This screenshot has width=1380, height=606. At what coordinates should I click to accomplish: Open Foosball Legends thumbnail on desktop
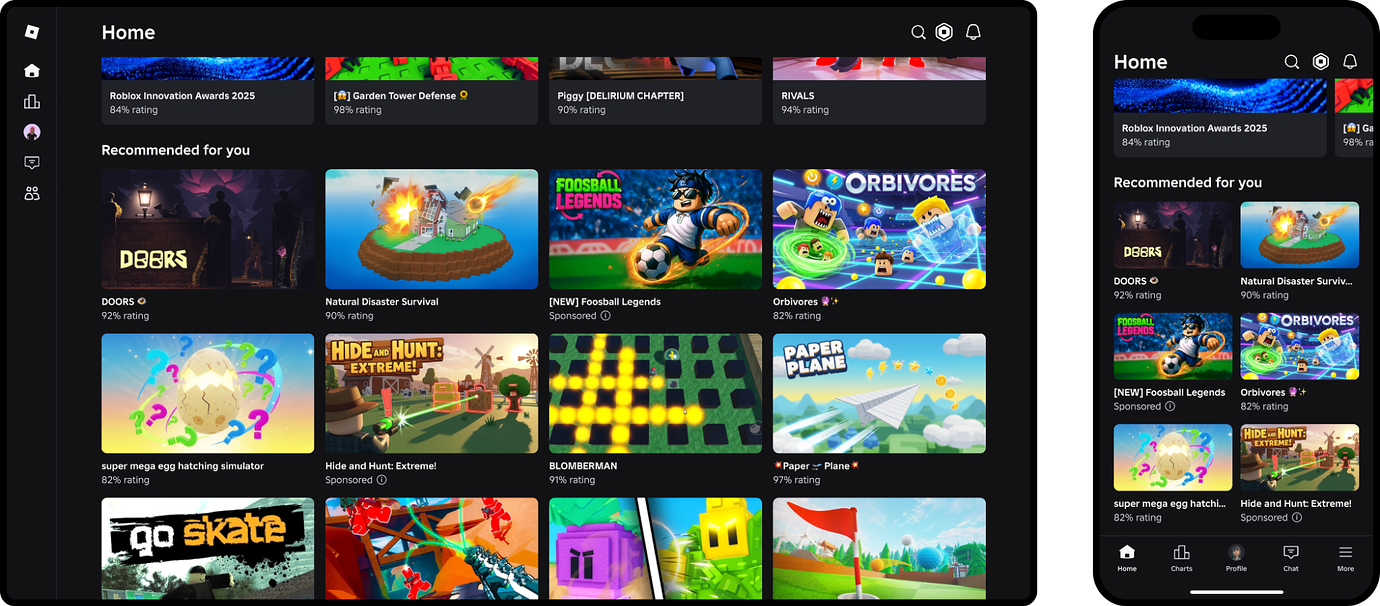pyautogui.click(x=656, y=229)
